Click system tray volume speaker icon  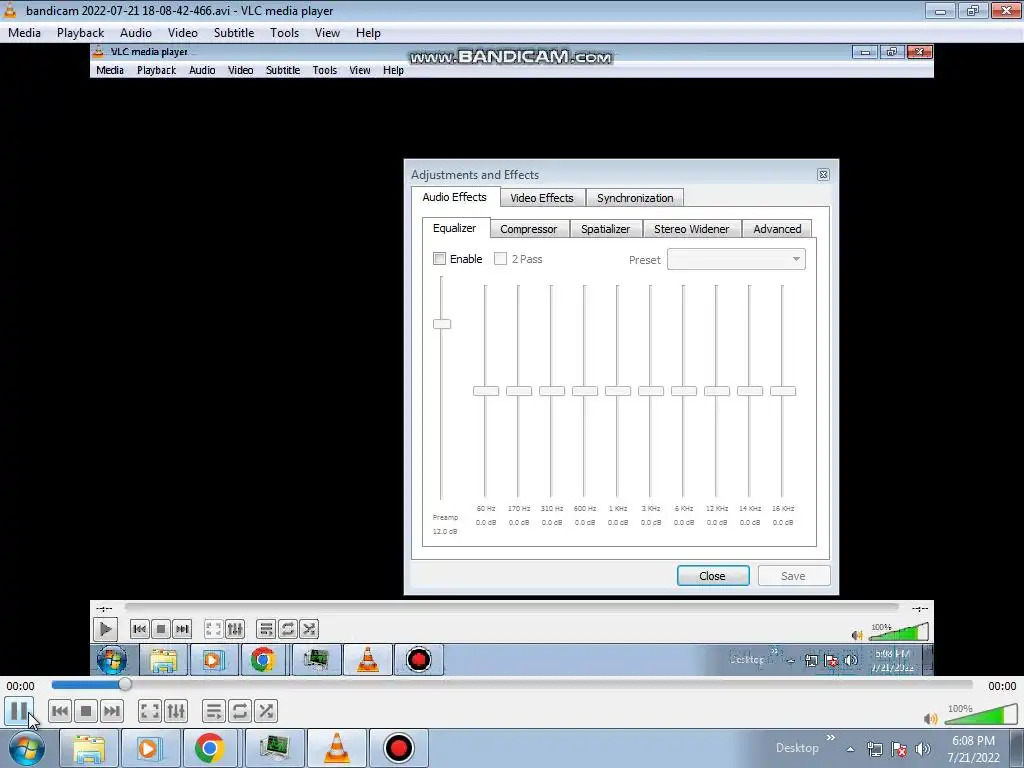click(923, 749)
